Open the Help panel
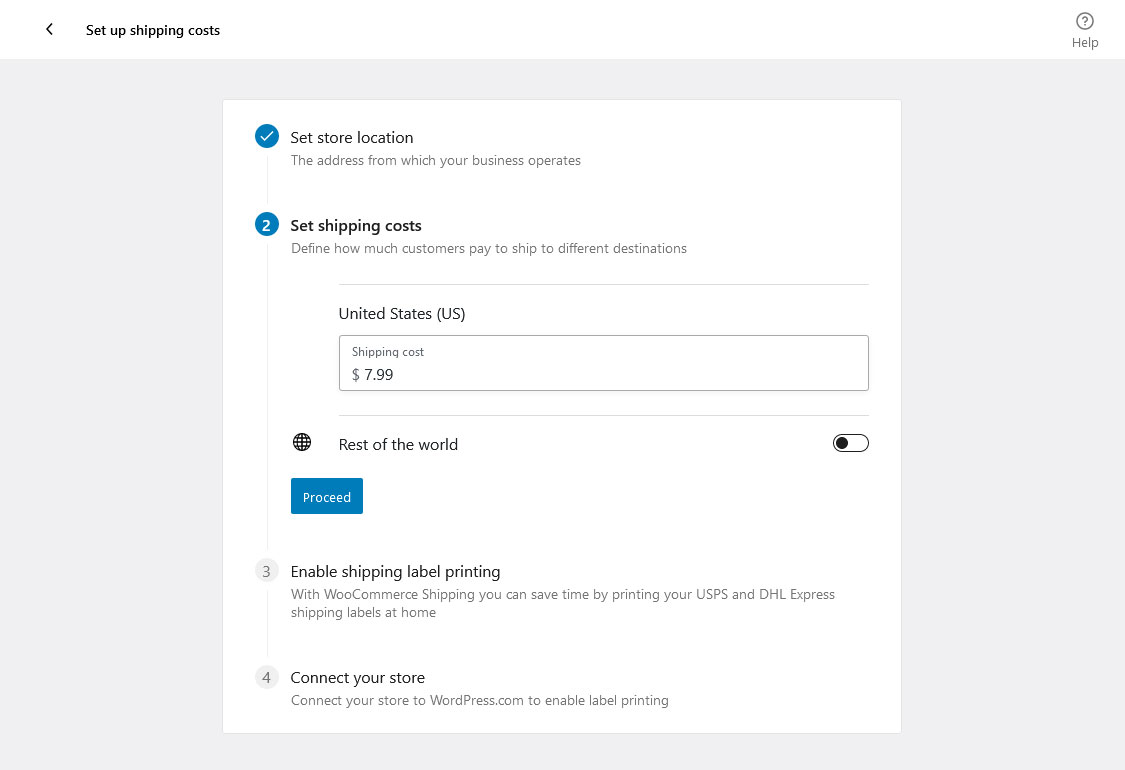The height and width of the screenshot is (770, 1125). click(1084, 30)
